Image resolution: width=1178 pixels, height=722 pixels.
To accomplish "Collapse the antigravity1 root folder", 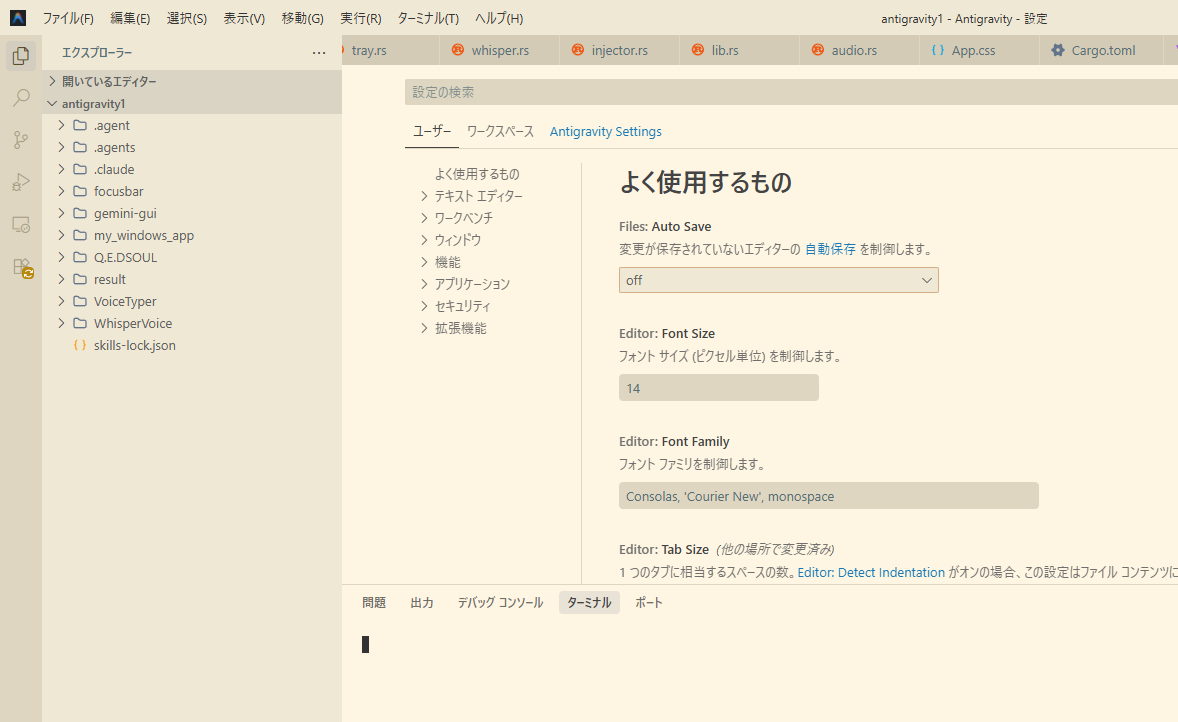I will click(x=93, y=104).
